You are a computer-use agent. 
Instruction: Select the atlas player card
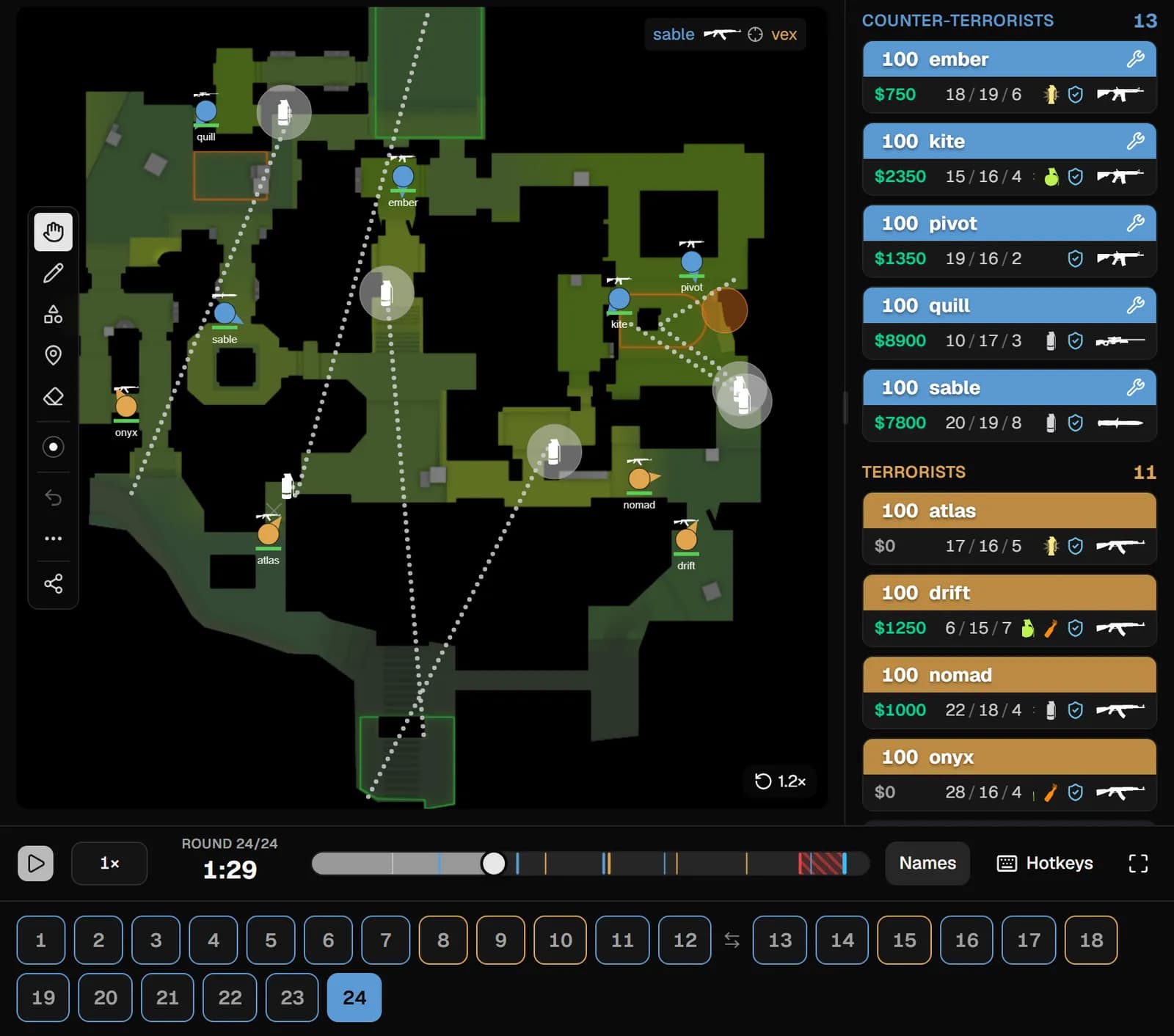pos(1010,528)
